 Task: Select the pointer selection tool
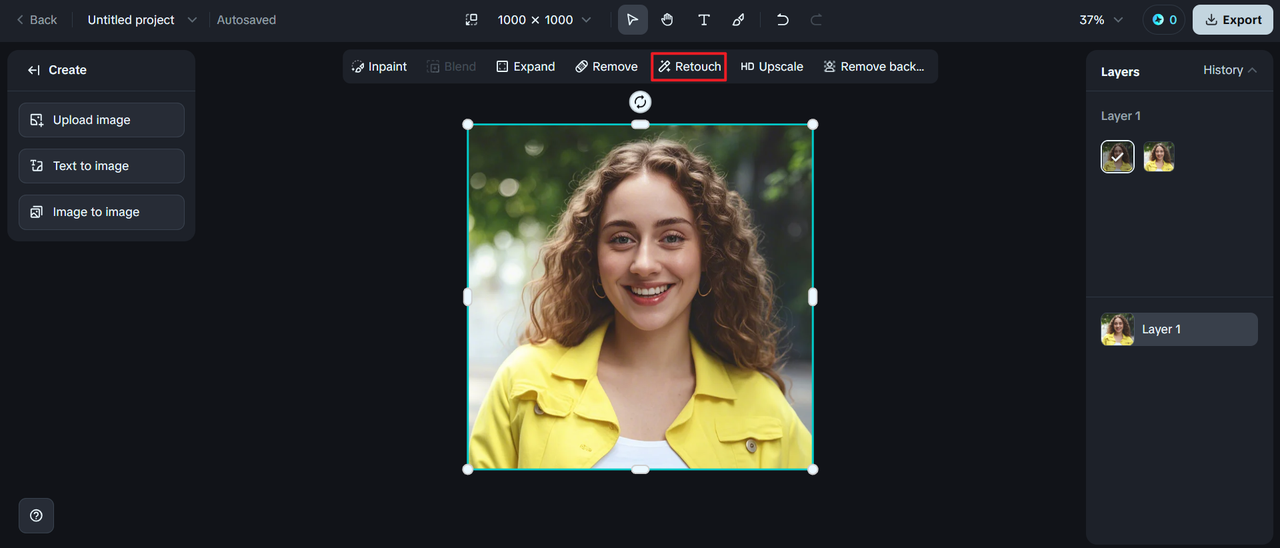point(632,20)
